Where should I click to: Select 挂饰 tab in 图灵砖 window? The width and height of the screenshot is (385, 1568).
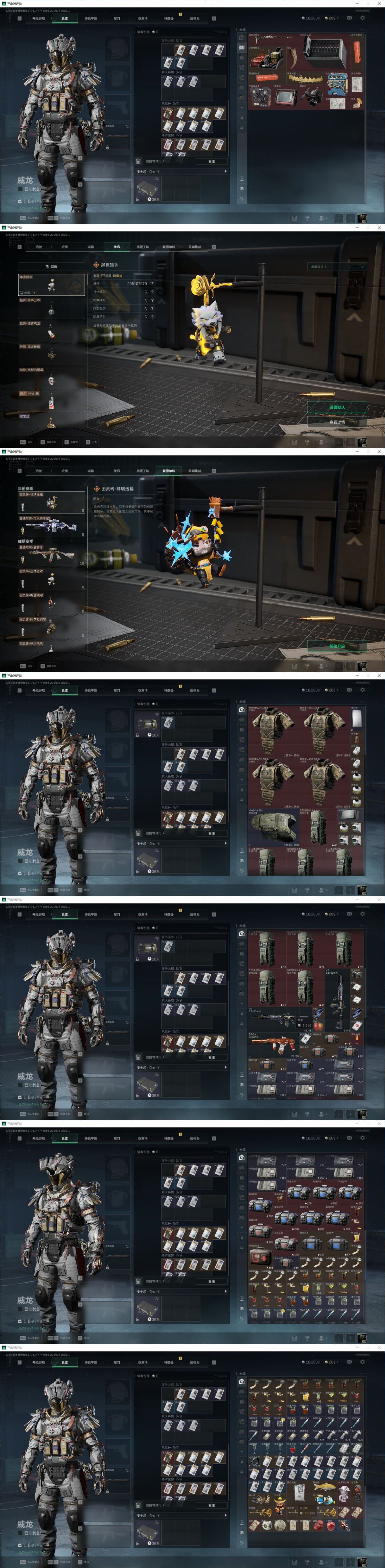pos(117,471)
